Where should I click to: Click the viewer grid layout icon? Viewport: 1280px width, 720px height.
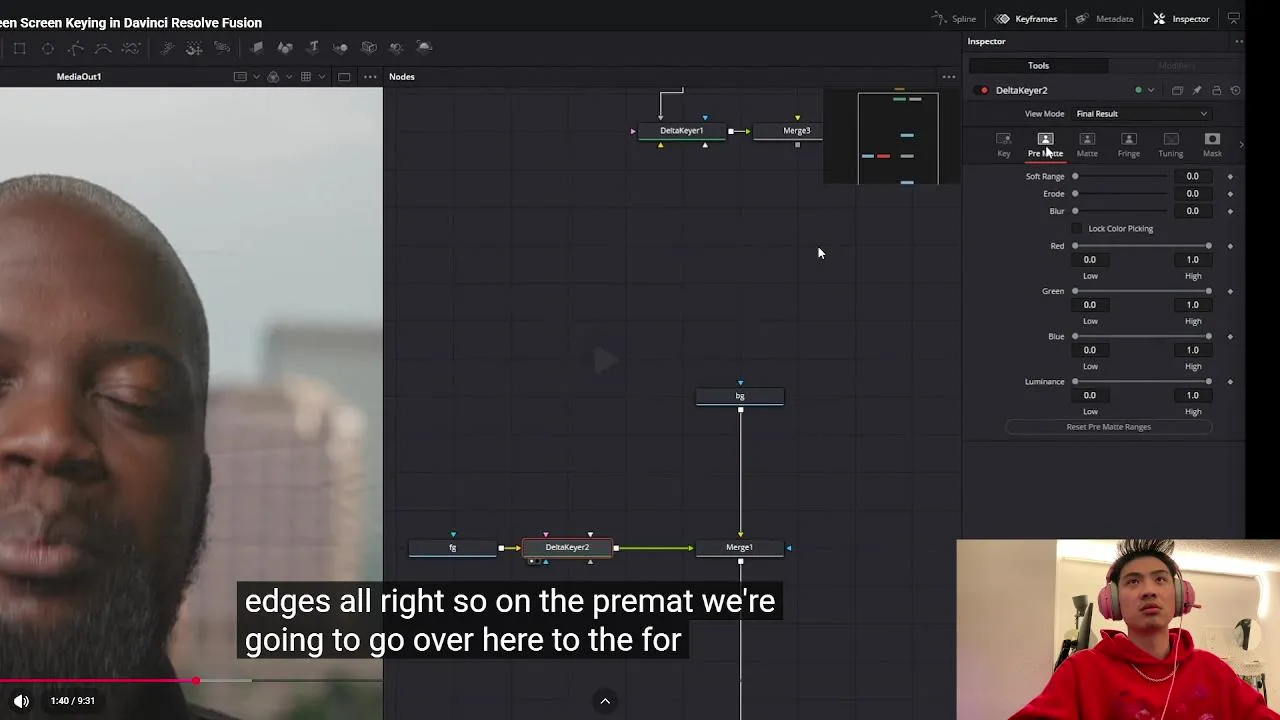(x=306, y=77)
